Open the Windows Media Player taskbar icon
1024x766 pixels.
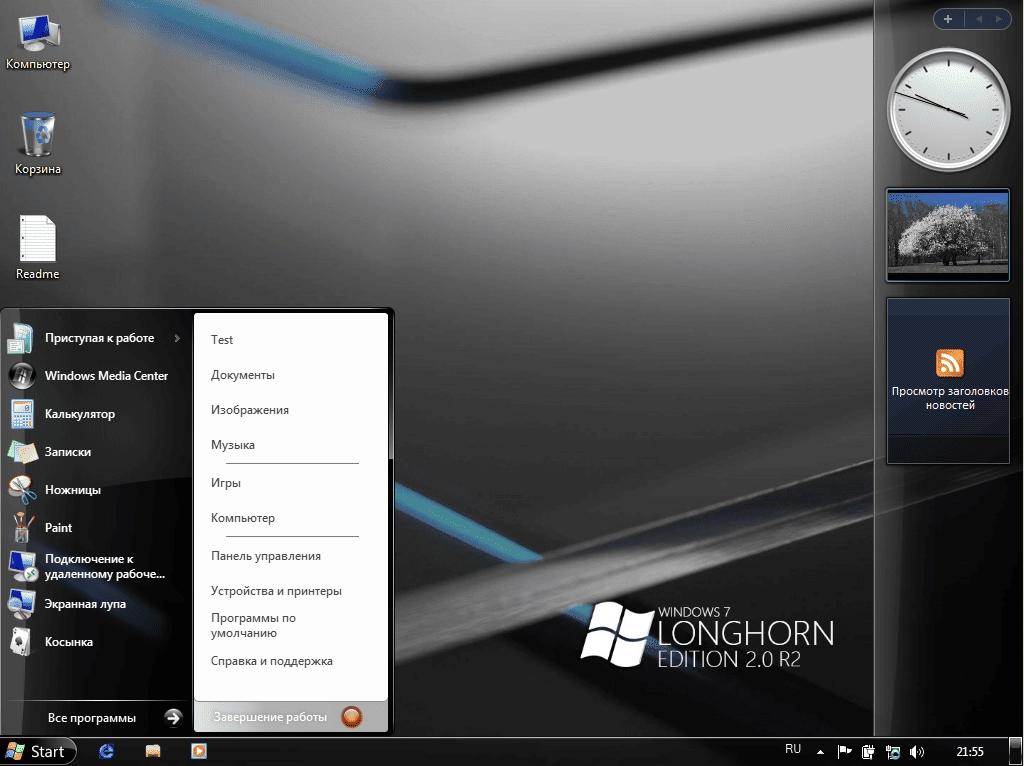tap(199, 752)
